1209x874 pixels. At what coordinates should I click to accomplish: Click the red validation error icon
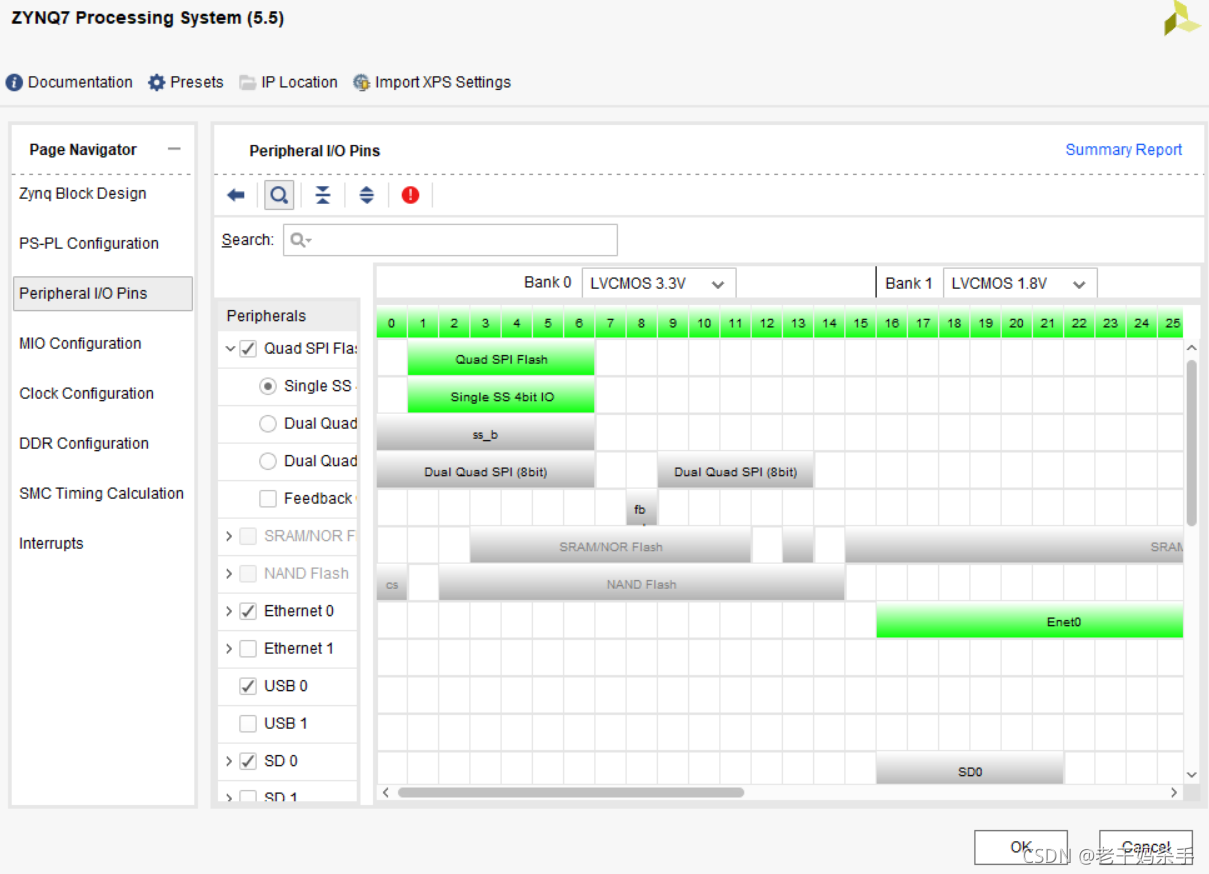[410, 194]
